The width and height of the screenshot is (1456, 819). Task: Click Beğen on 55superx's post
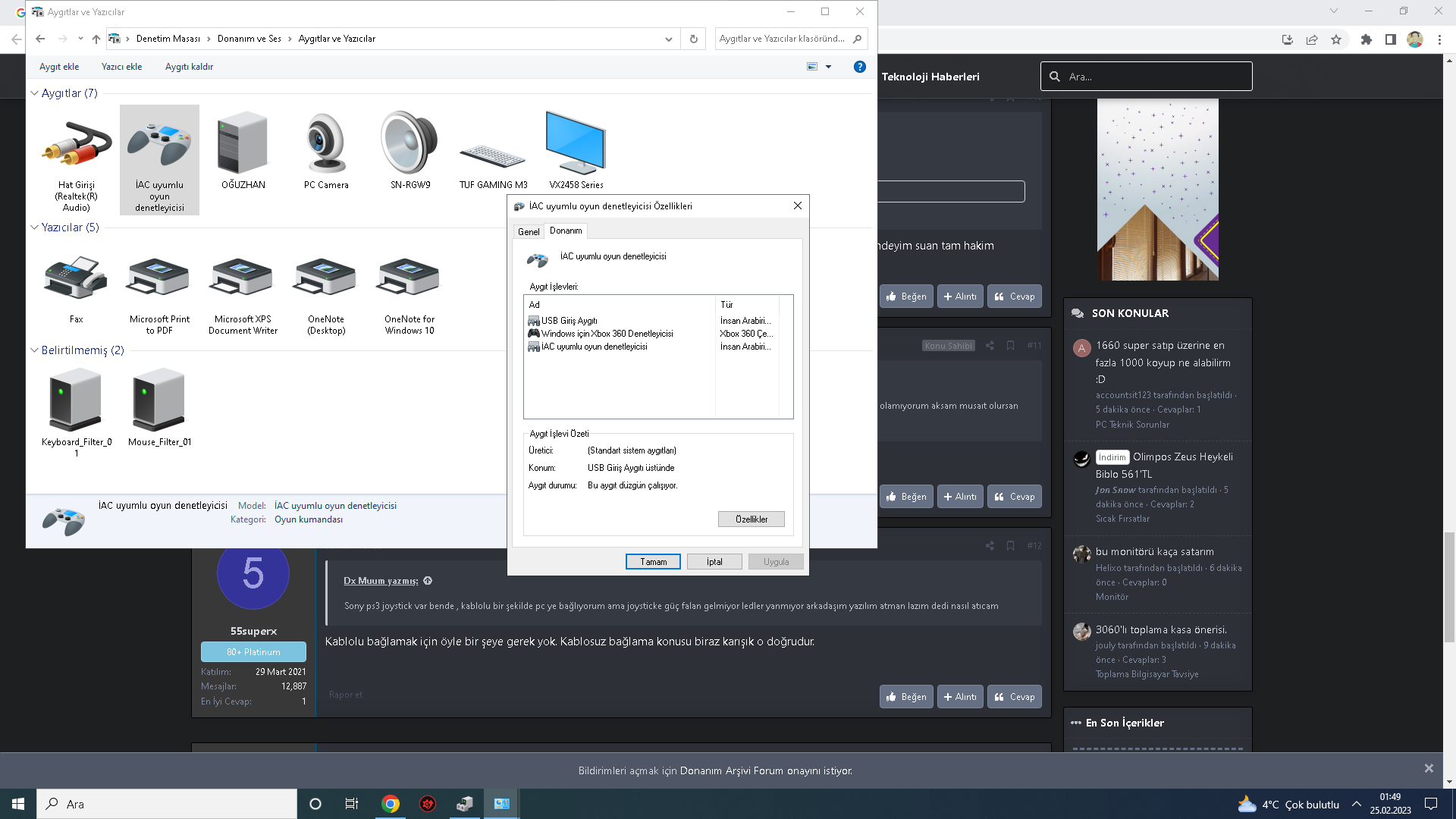point(906,697)
